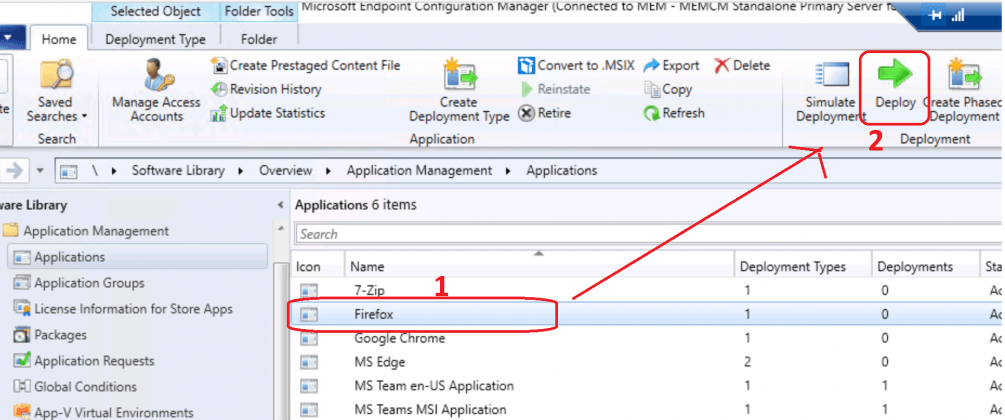Collapse the left navigation pane arrow
The image size is (1005, 420).
point(280,205)
